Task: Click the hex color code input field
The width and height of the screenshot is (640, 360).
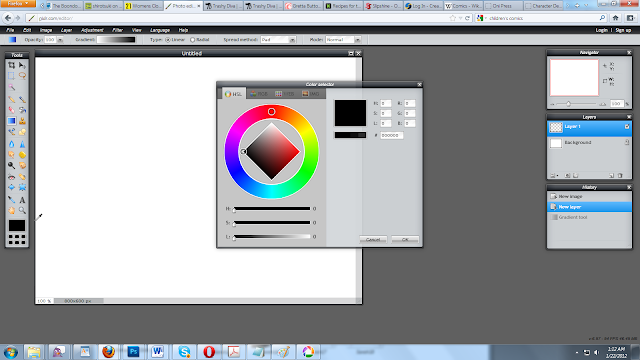Action: click(391, 135)
